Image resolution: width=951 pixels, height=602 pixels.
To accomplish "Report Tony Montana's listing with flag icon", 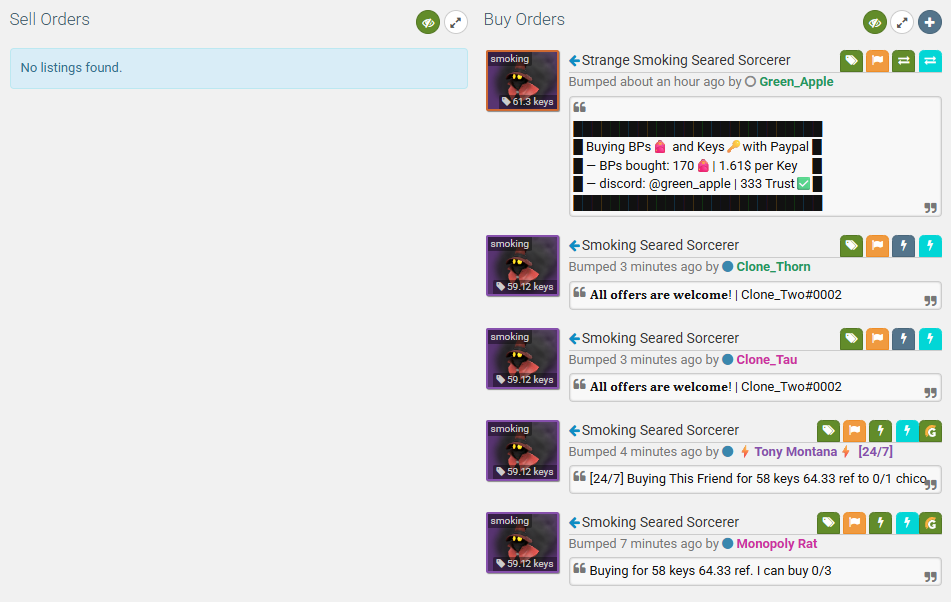I will [855, 430].
